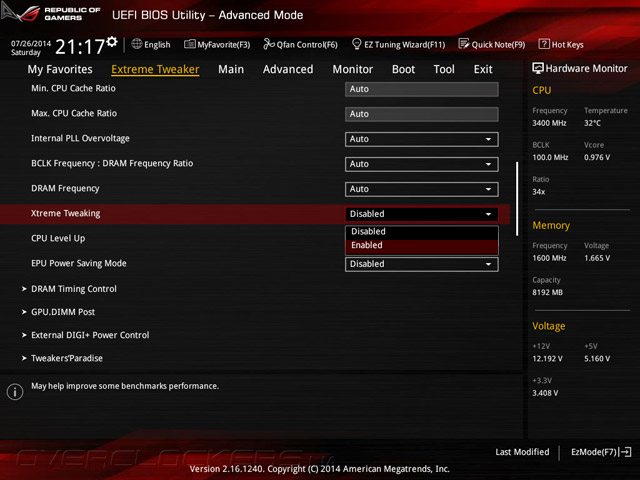Click the vertical scrollbar of settings list
640x480 pixels.
[517, 199]
